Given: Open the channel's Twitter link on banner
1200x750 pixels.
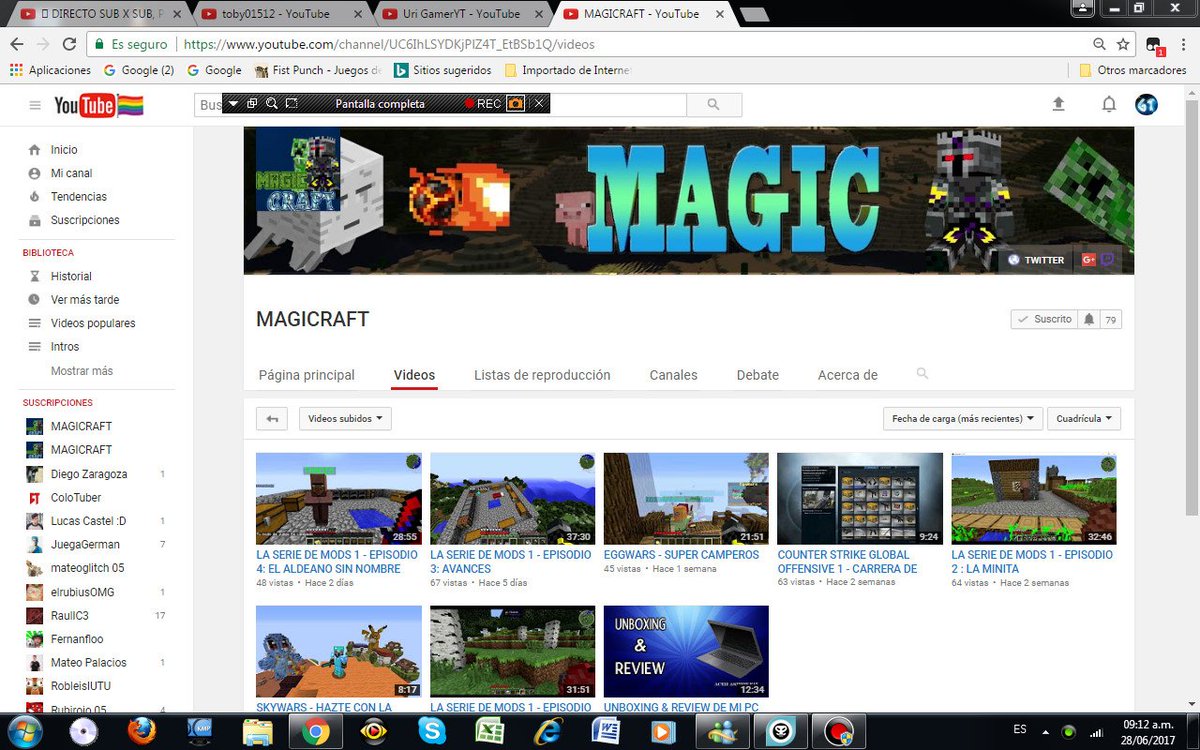Looking at the screenshot, I should (x=1036, y=260).
